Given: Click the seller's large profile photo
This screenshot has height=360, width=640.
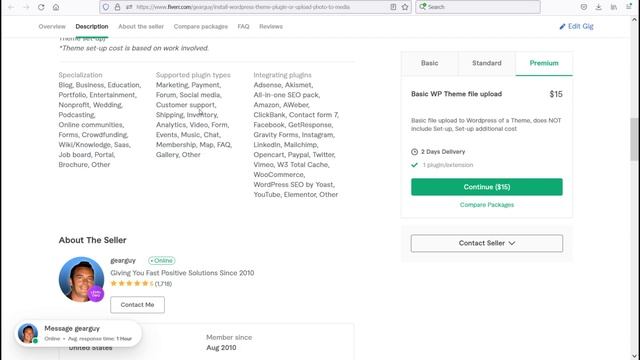Looking at the screenshot, I should point(81,279).
